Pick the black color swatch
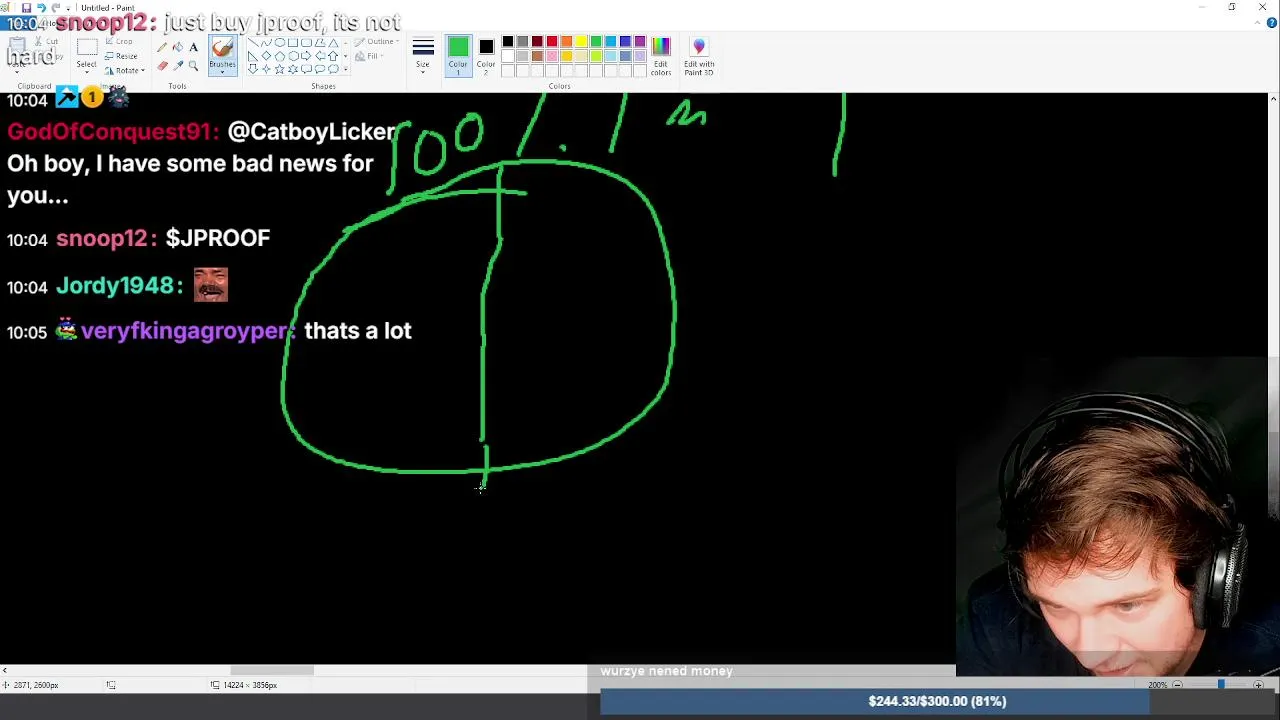The width and height of the screenshot is (1280, 720). click(508, 41)
